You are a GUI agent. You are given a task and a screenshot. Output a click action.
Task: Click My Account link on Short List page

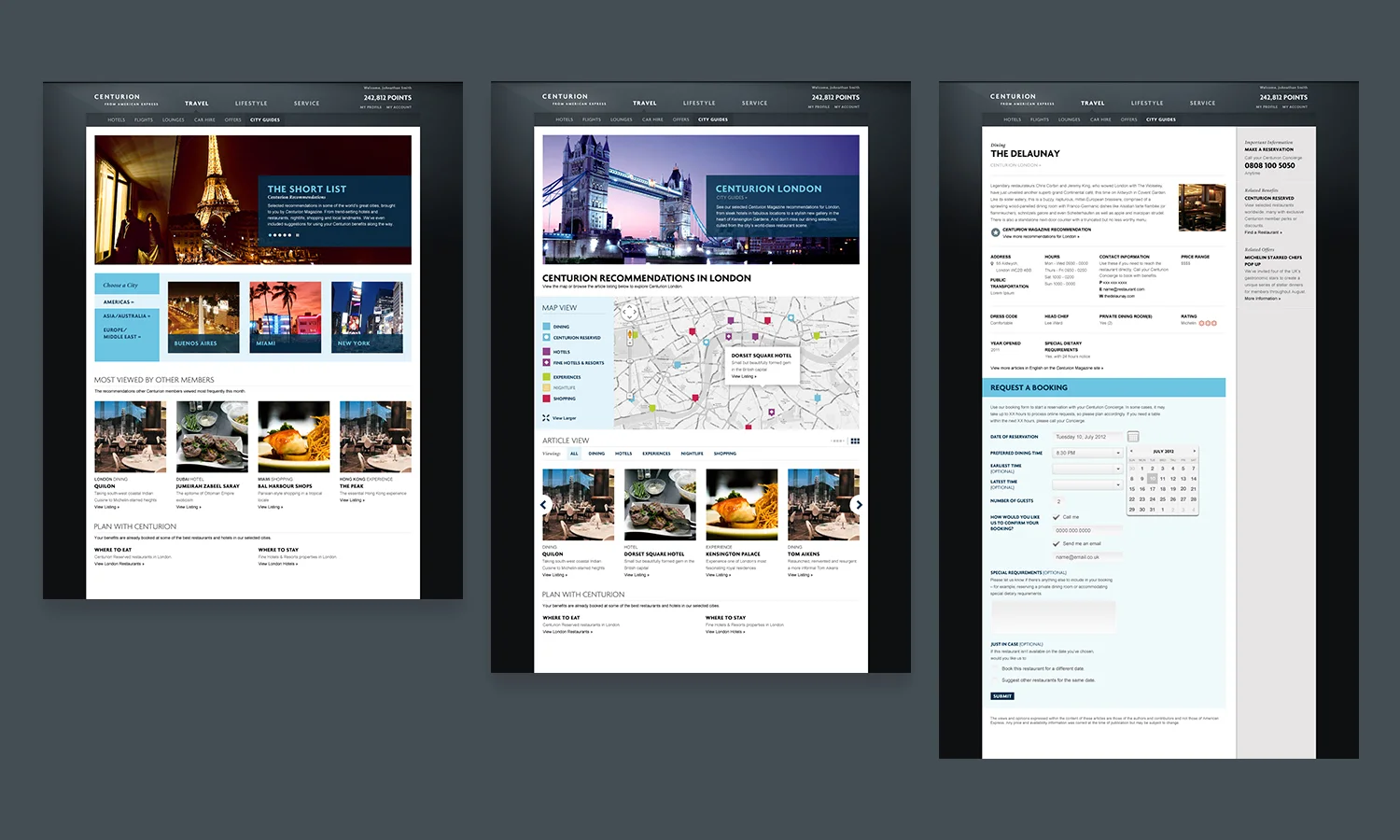pos(399,107)
